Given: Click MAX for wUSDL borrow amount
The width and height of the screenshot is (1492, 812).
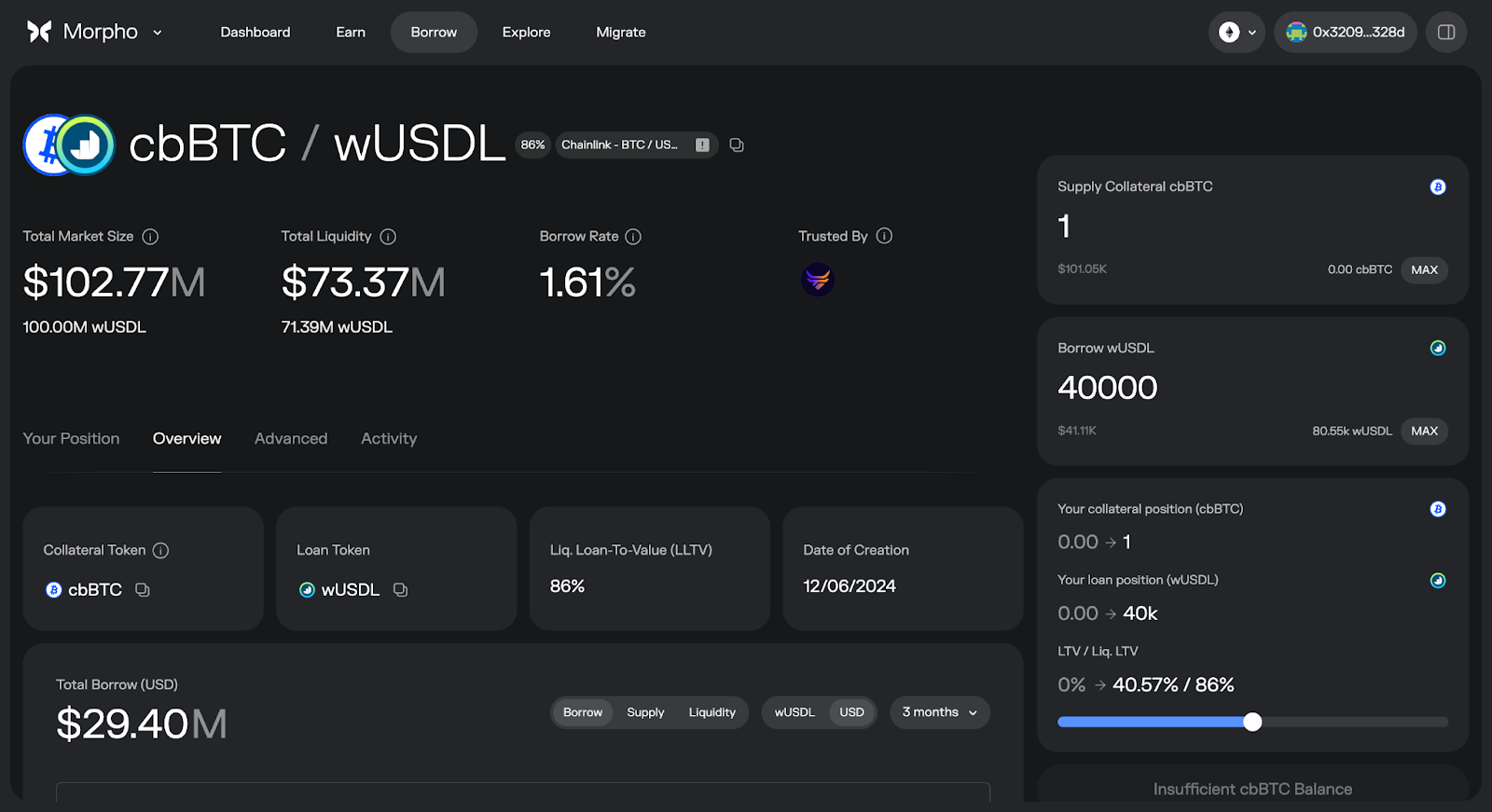Looking at the screenshot, I should (1424, 431).
